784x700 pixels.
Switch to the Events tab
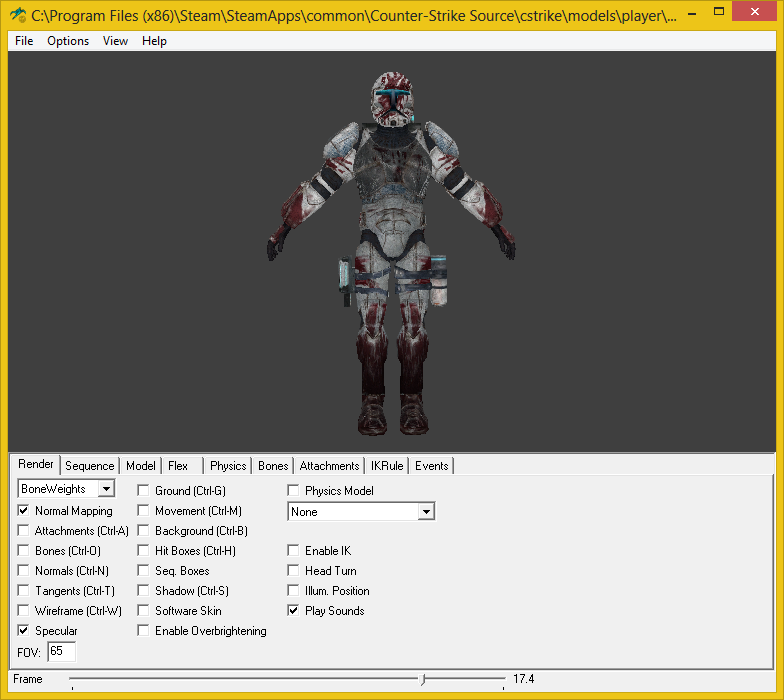[432, 466]
